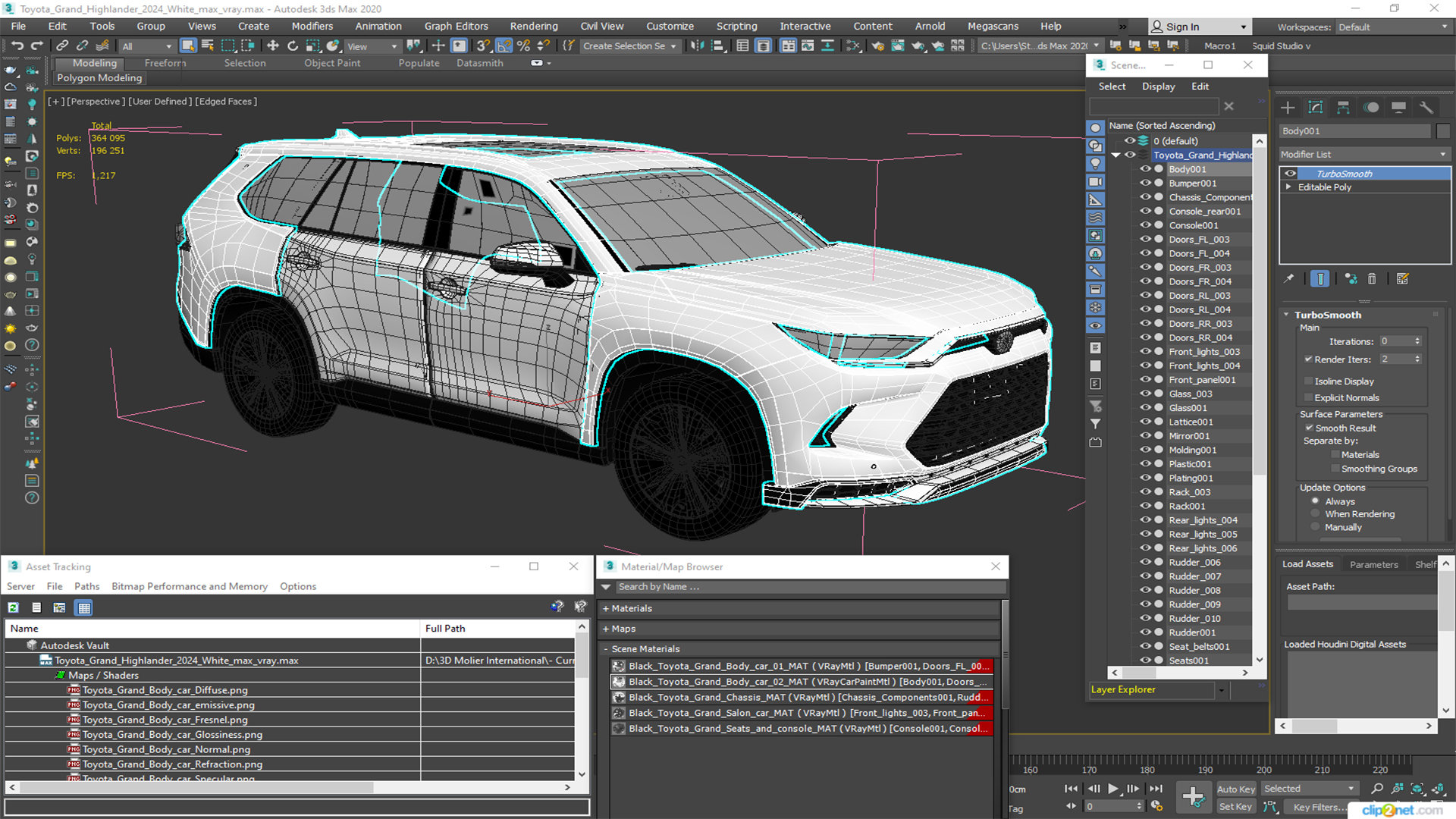
Task: Open the Scripting menu
Action: [x=736, y=27]
